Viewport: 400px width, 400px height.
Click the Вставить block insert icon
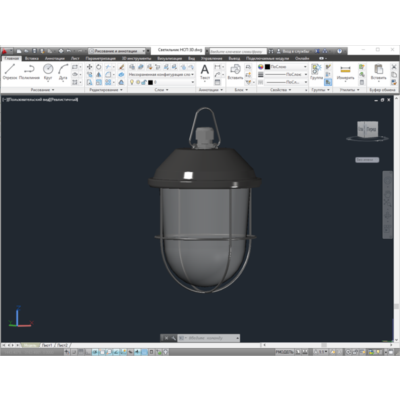coord(235,72)
